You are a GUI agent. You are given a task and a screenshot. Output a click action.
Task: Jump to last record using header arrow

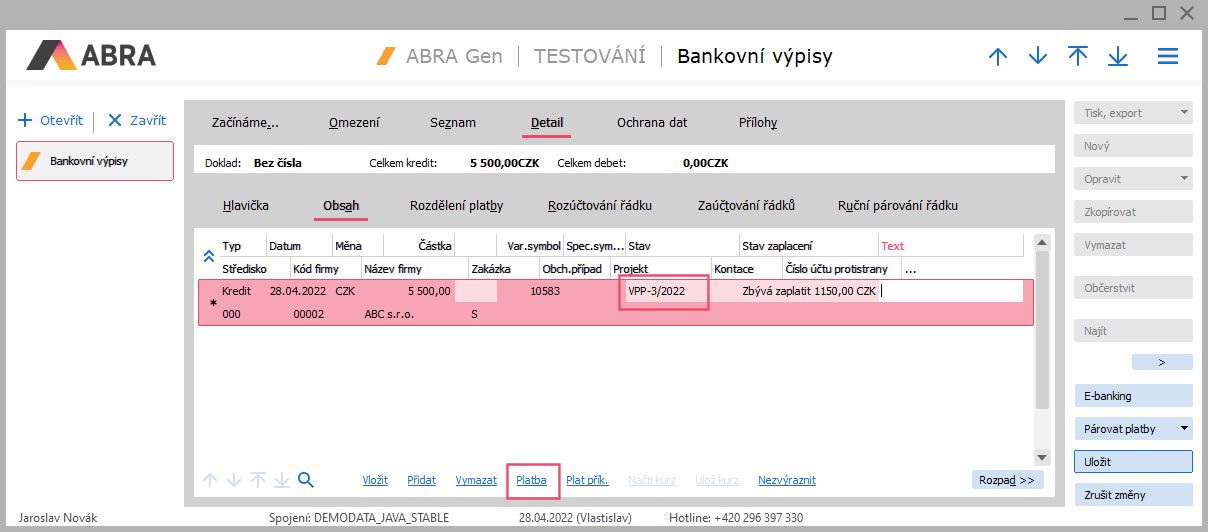point(1118,57)
